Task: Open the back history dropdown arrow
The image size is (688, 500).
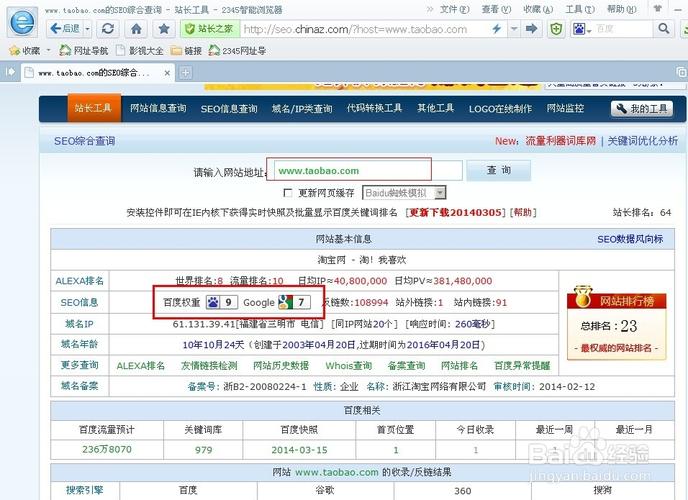Action: (87, 29)
